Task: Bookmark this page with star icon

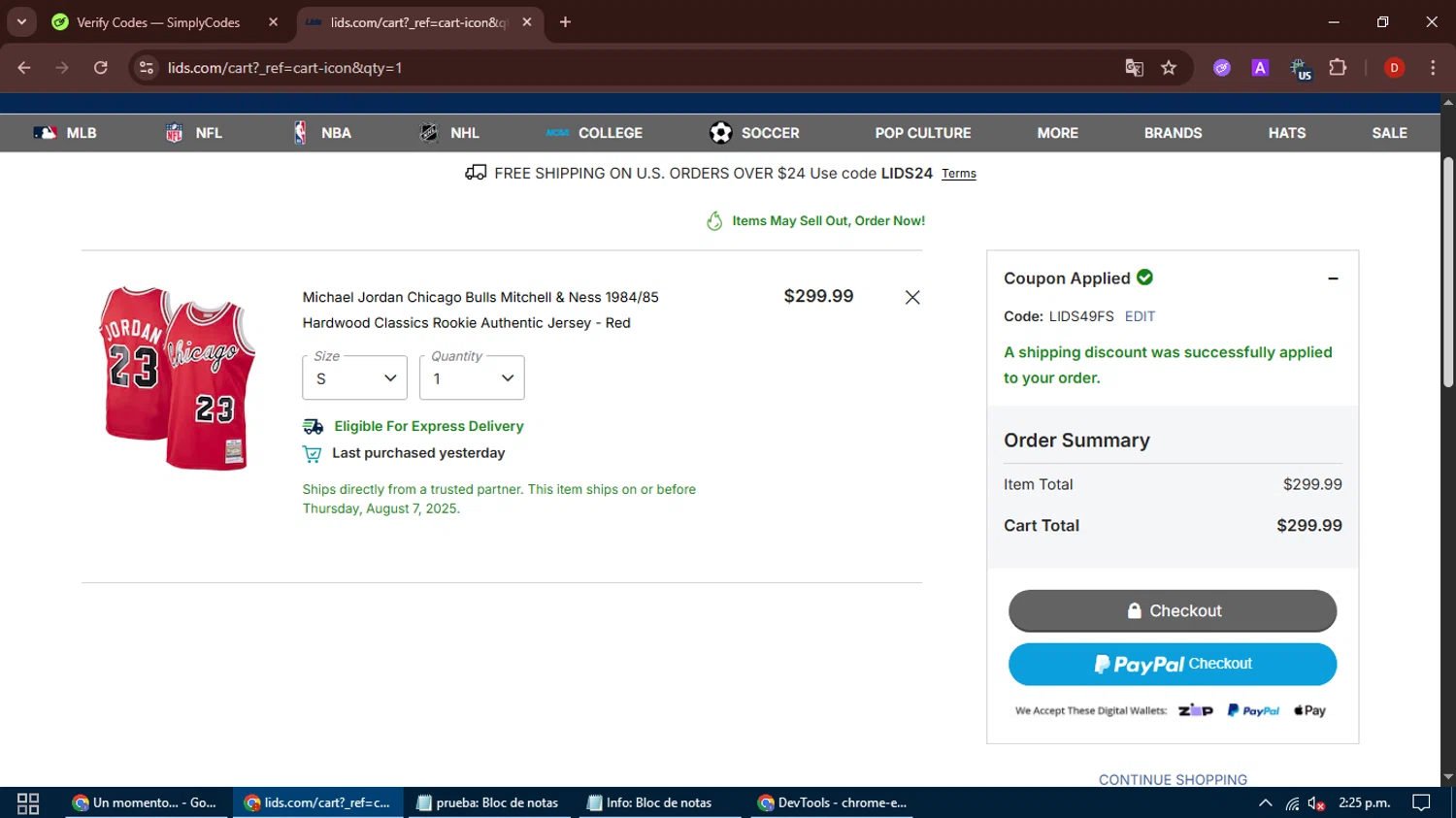Action: [x=1169, y=68]
